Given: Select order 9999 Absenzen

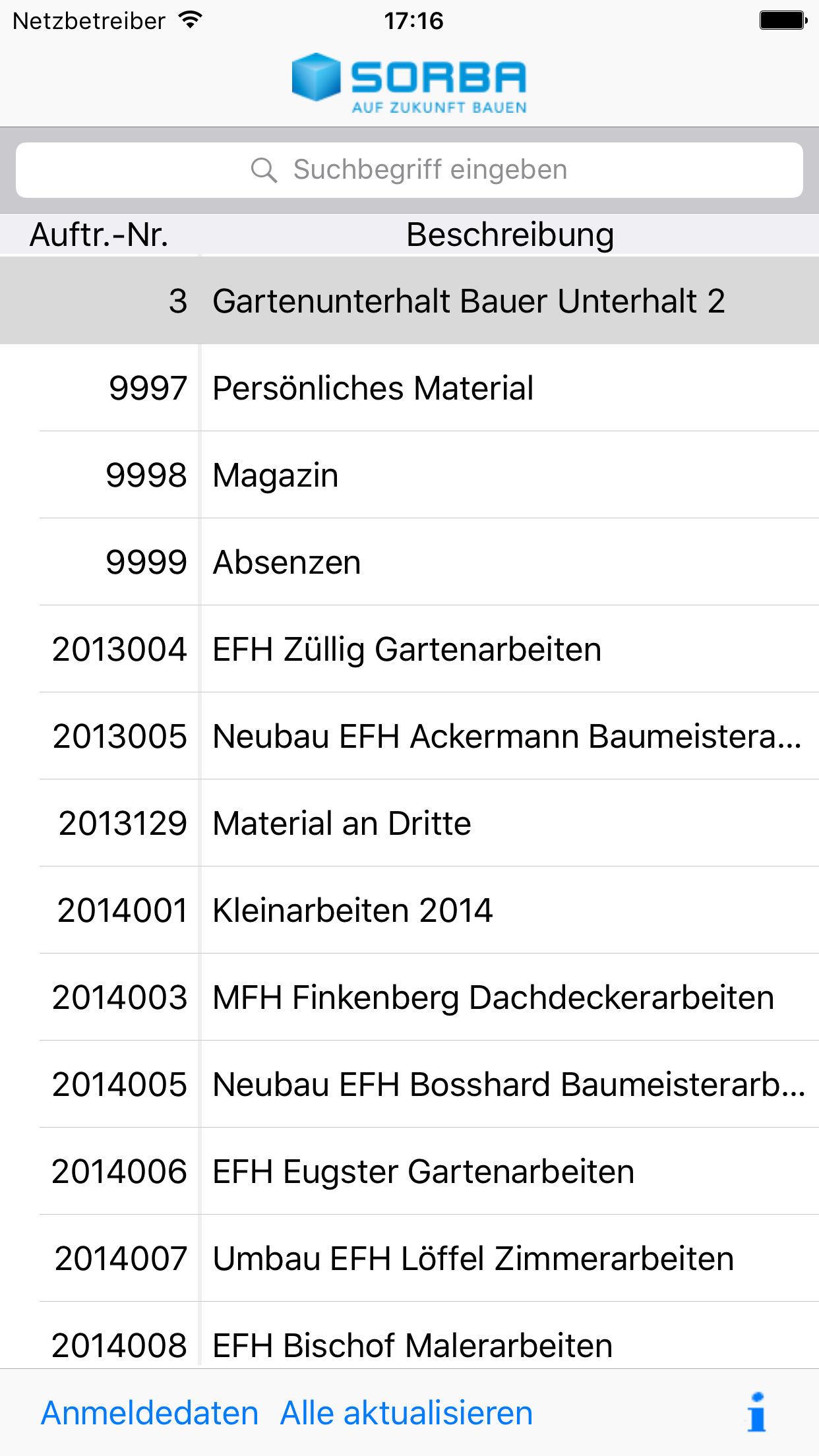Looking at the screenshot, I should pyautogui.click(x=409, y=562).
